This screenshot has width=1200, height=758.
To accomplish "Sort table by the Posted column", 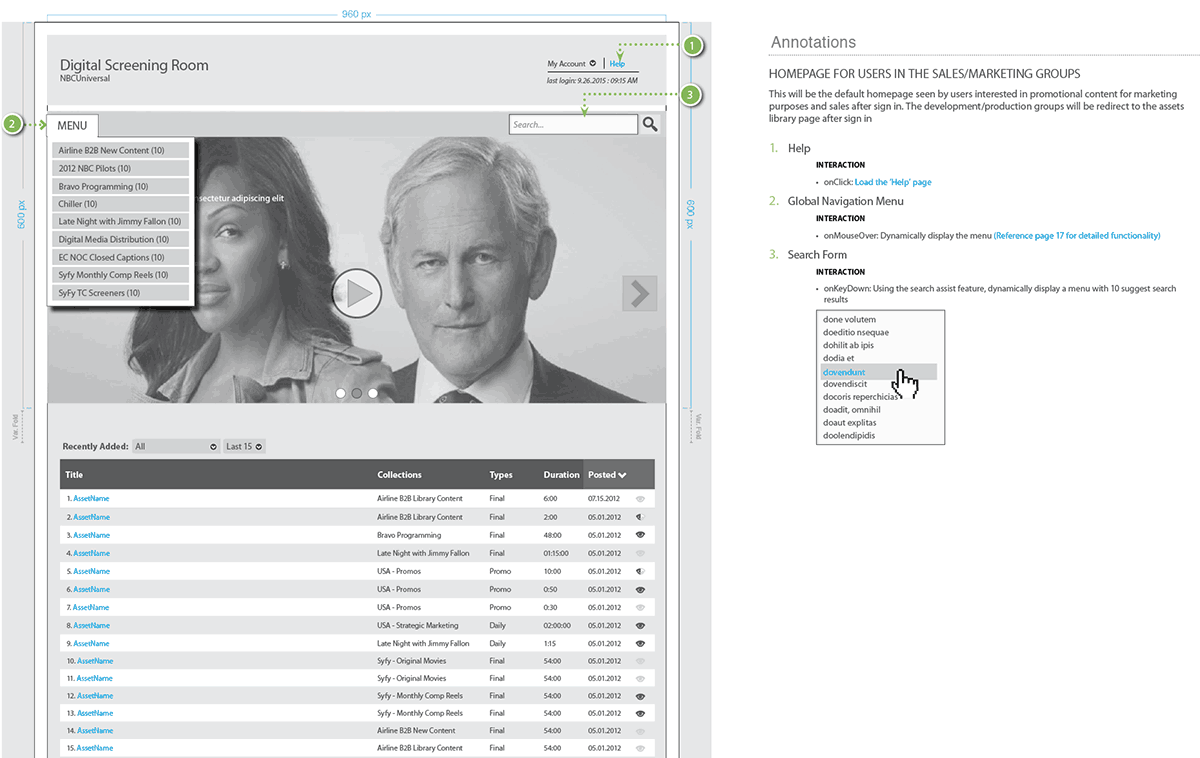I will click(607, 475).
